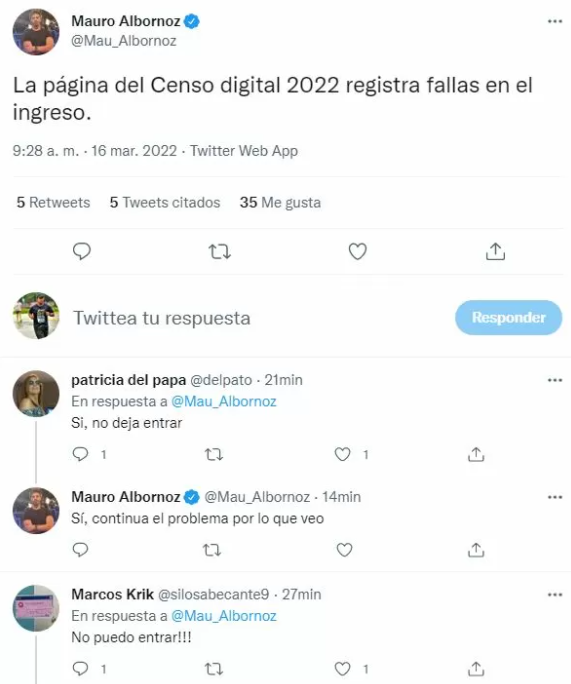Open Marcos Krik's profile picture
The width and height of the screenshot is (571, 684).
[x=36, y=608]
